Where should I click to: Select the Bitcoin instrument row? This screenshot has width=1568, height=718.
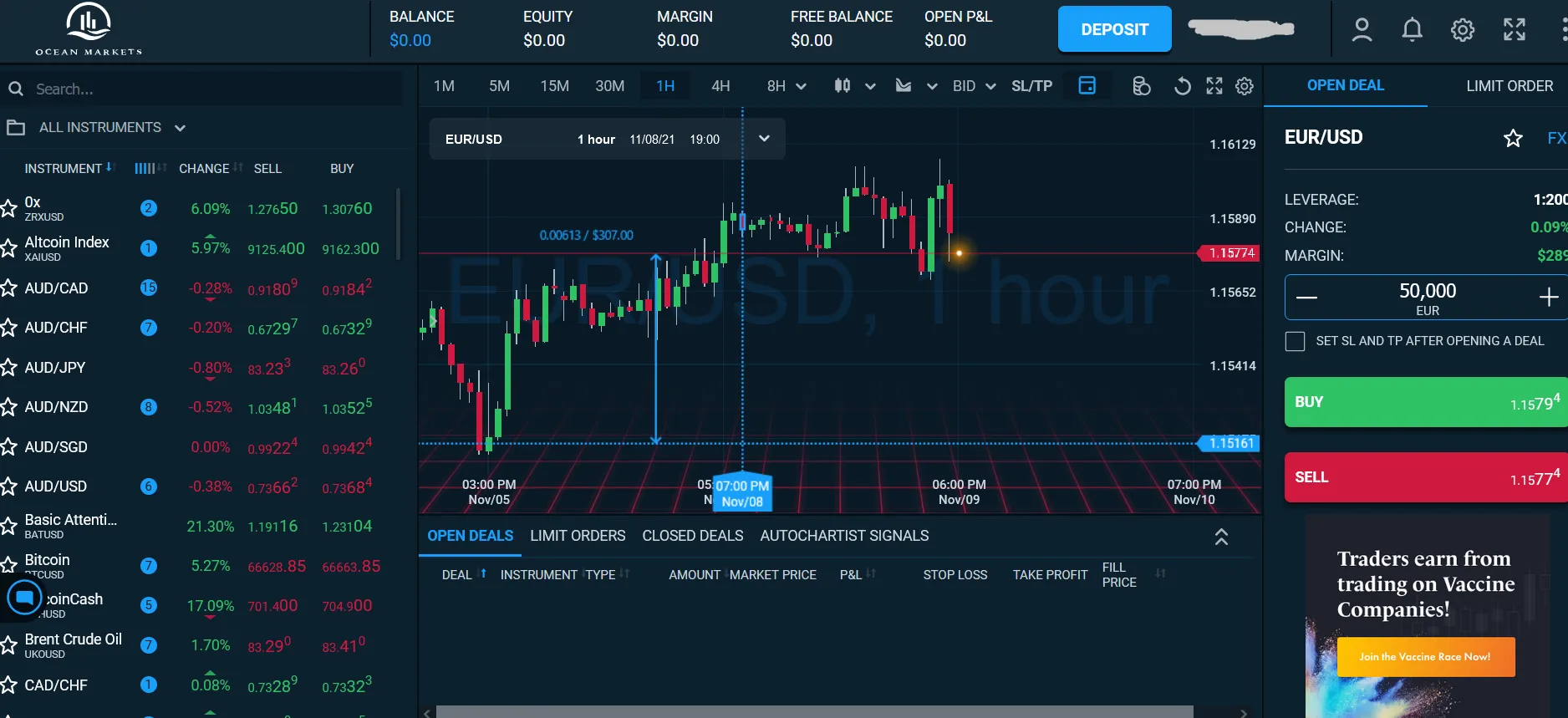pyautogui.click(x=199, y=566)
